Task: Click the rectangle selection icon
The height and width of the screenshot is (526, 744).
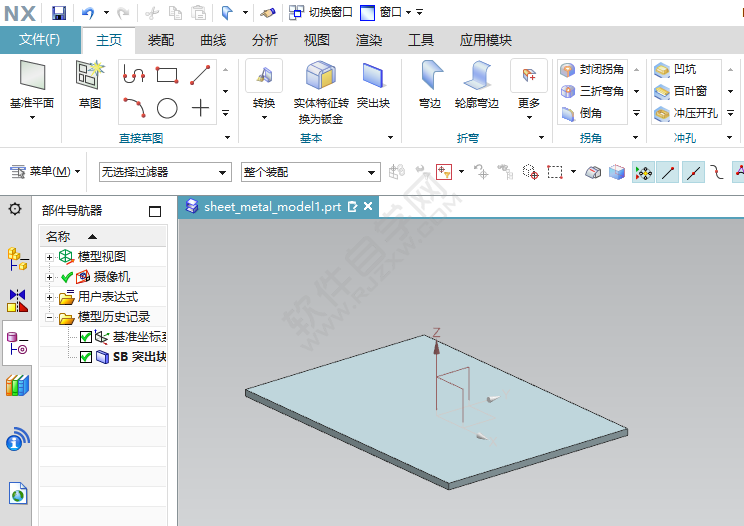Action: (x=555, y=172)
